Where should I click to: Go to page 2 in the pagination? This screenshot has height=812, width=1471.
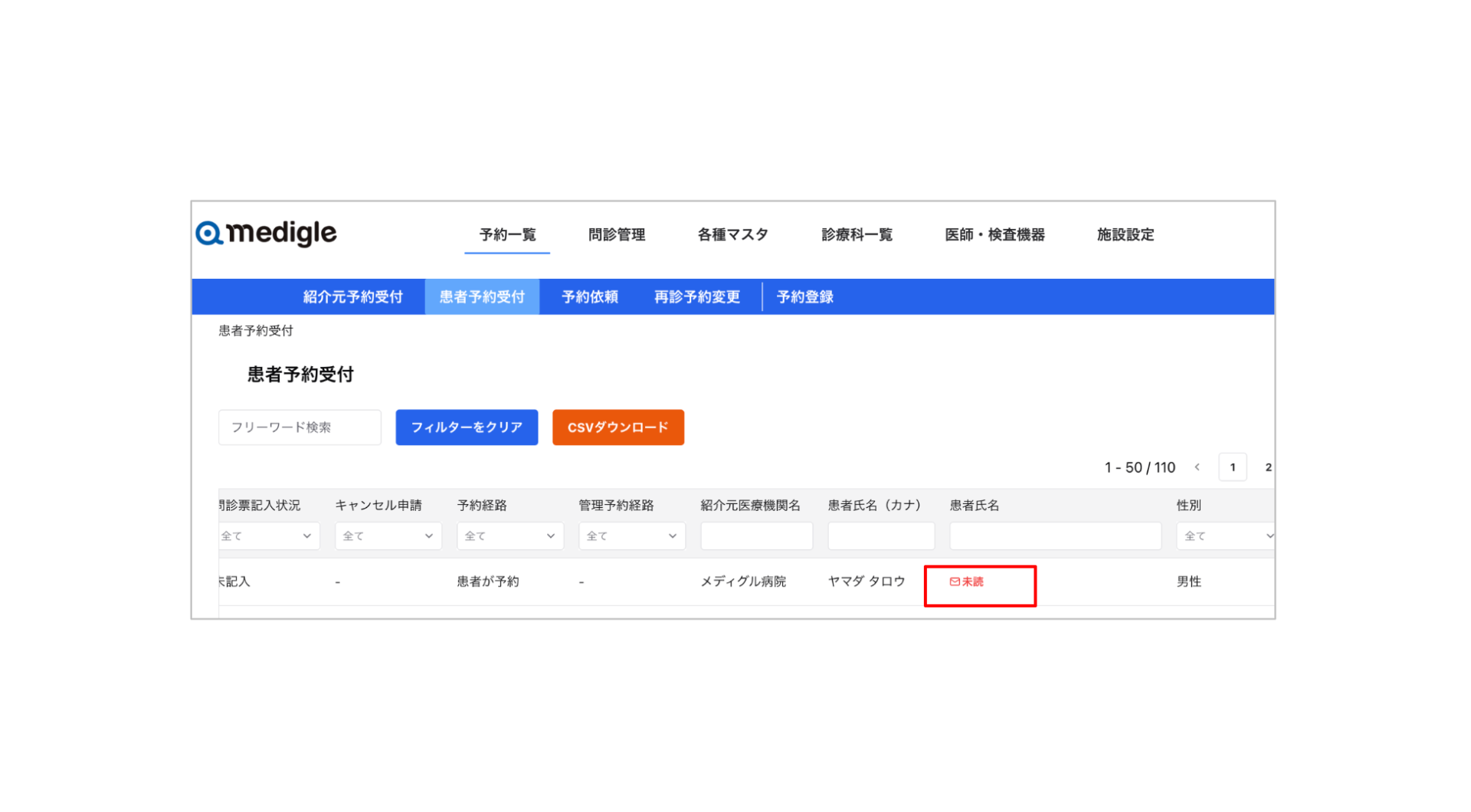1267,467
